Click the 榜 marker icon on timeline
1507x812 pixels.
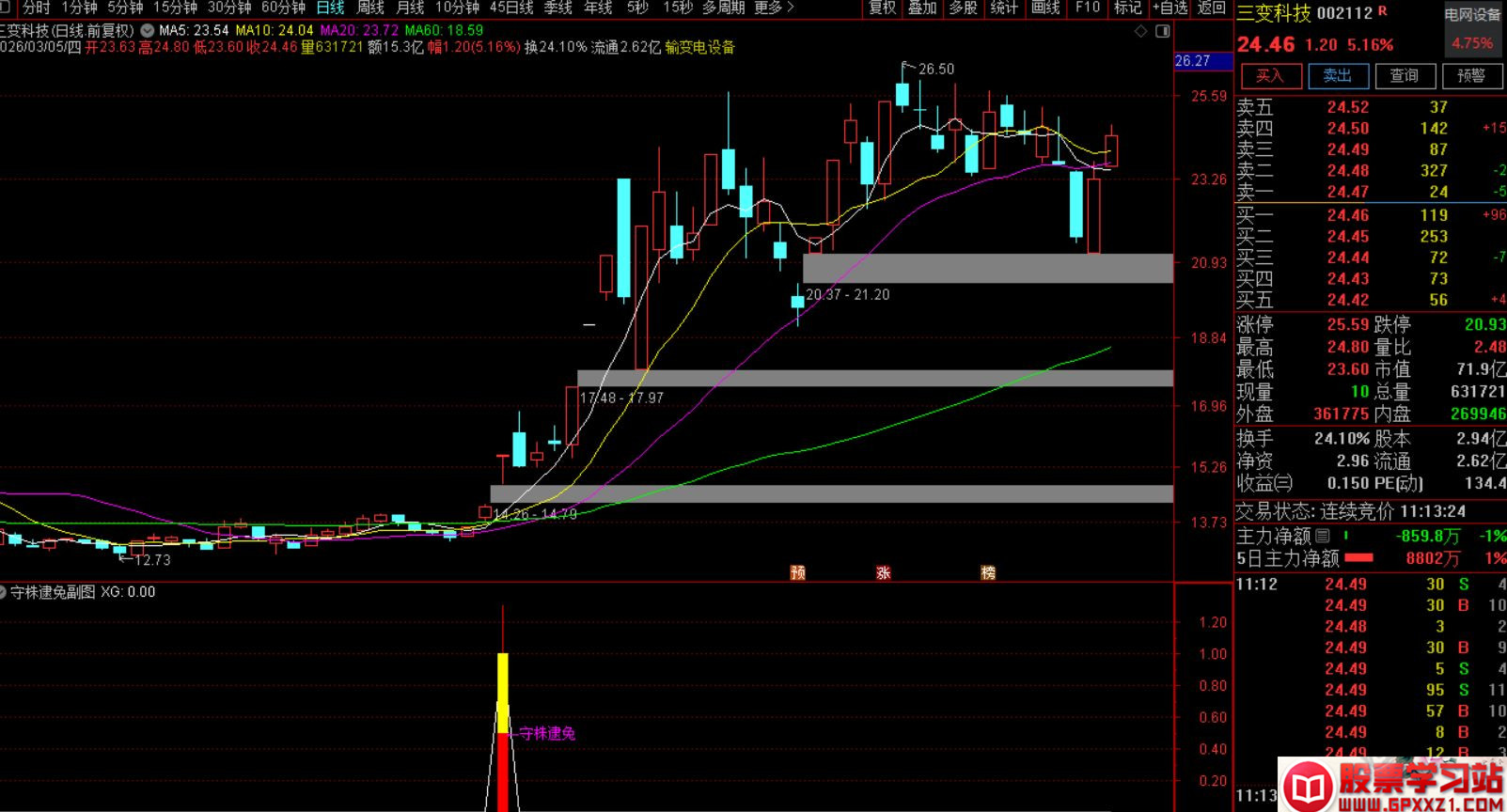pos(988,572)
